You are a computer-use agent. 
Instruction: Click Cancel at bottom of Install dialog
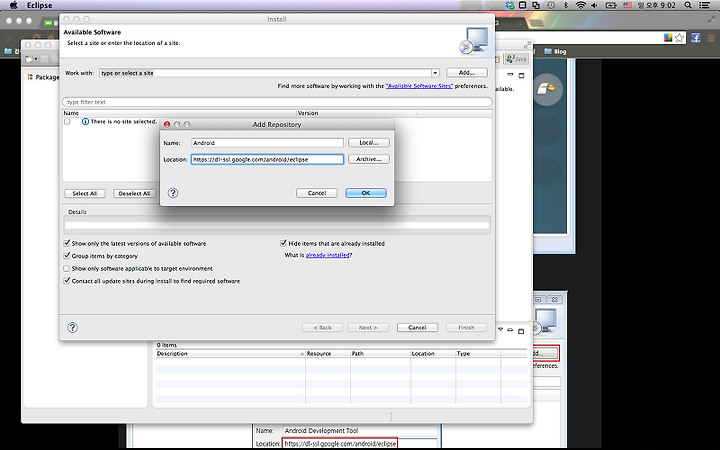click(x=417, y=327)
